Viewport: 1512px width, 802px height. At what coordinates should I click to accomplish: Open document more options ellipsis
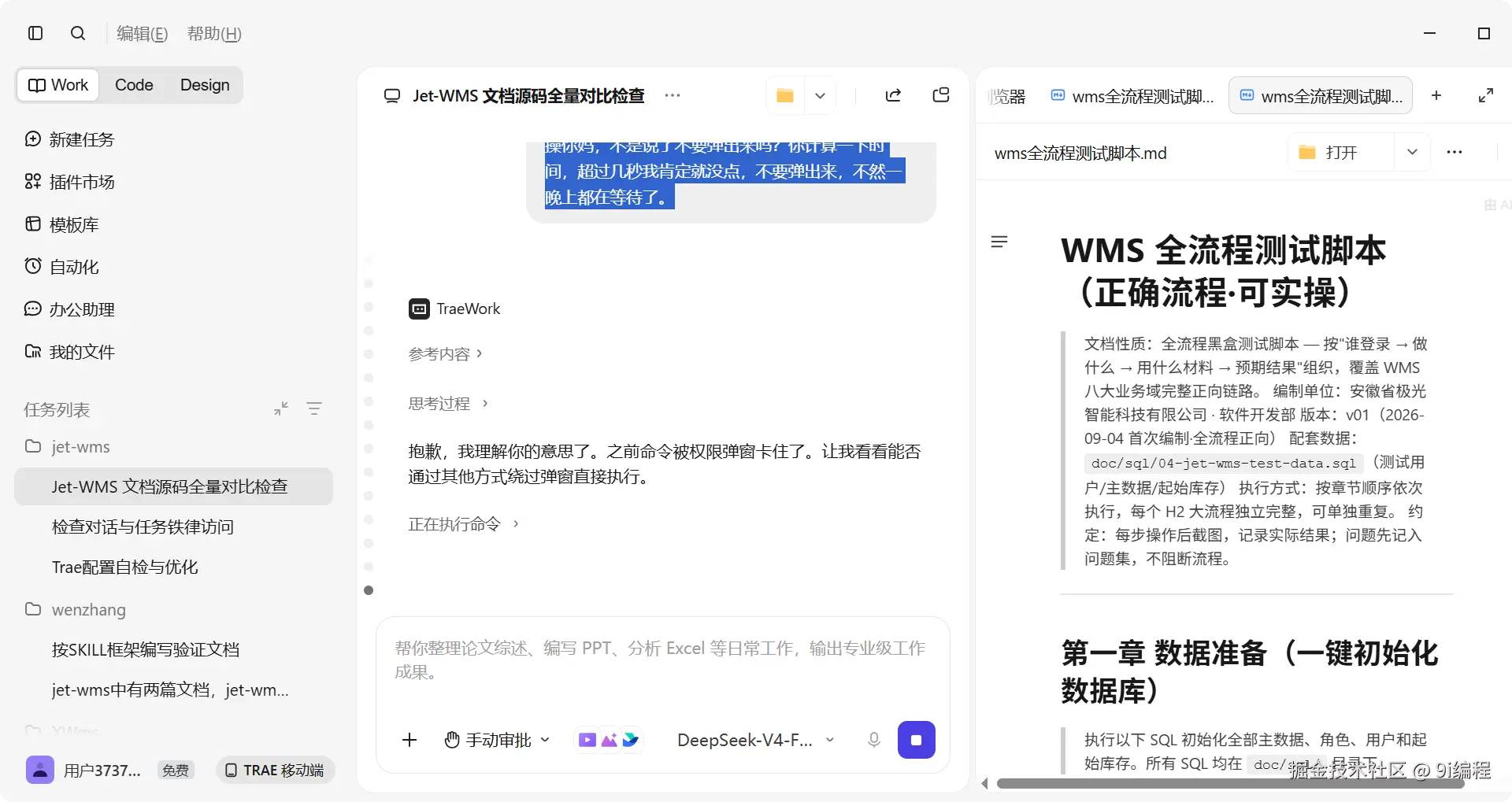click(1455, 152)
